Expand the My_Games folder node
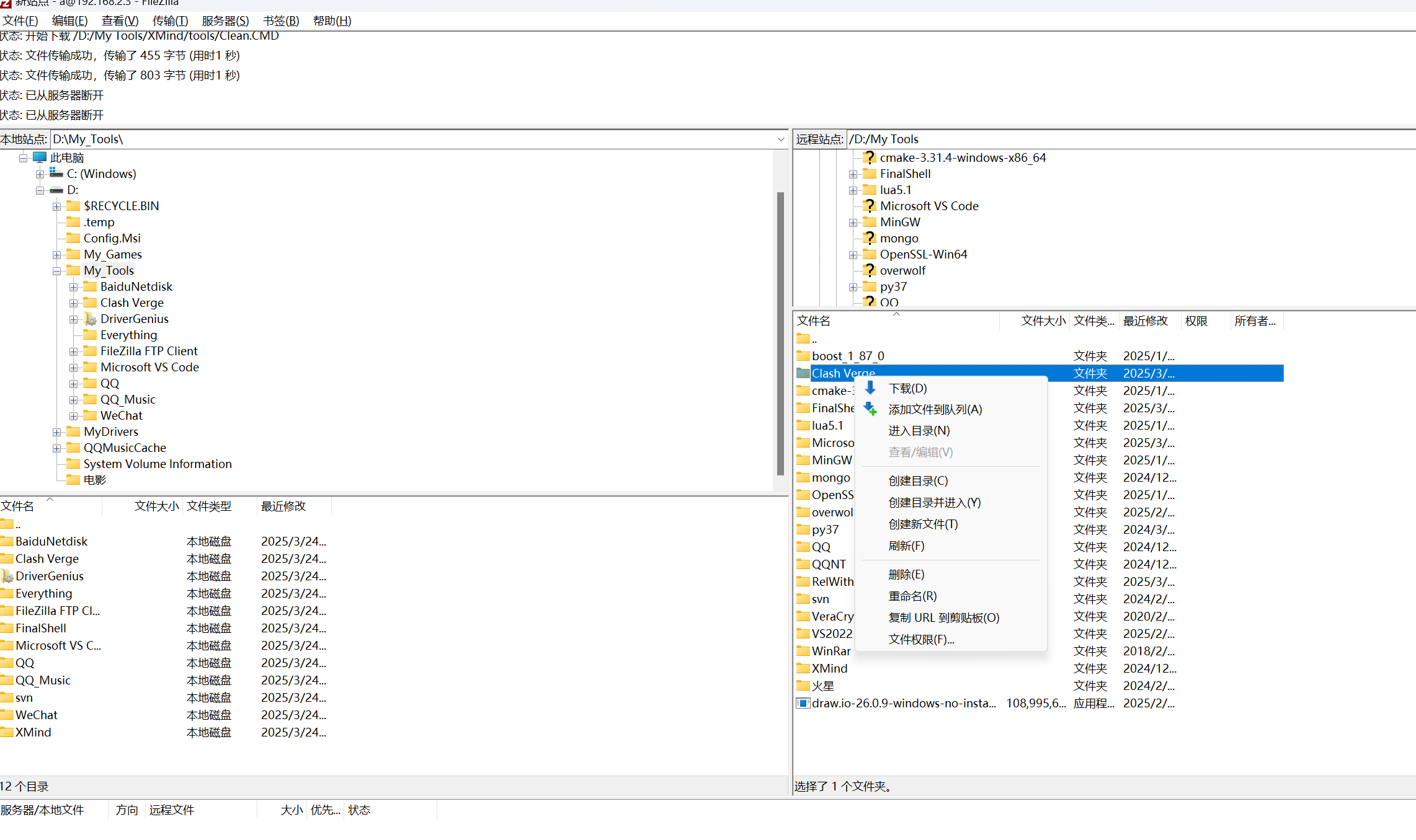 tap(56, 255)
